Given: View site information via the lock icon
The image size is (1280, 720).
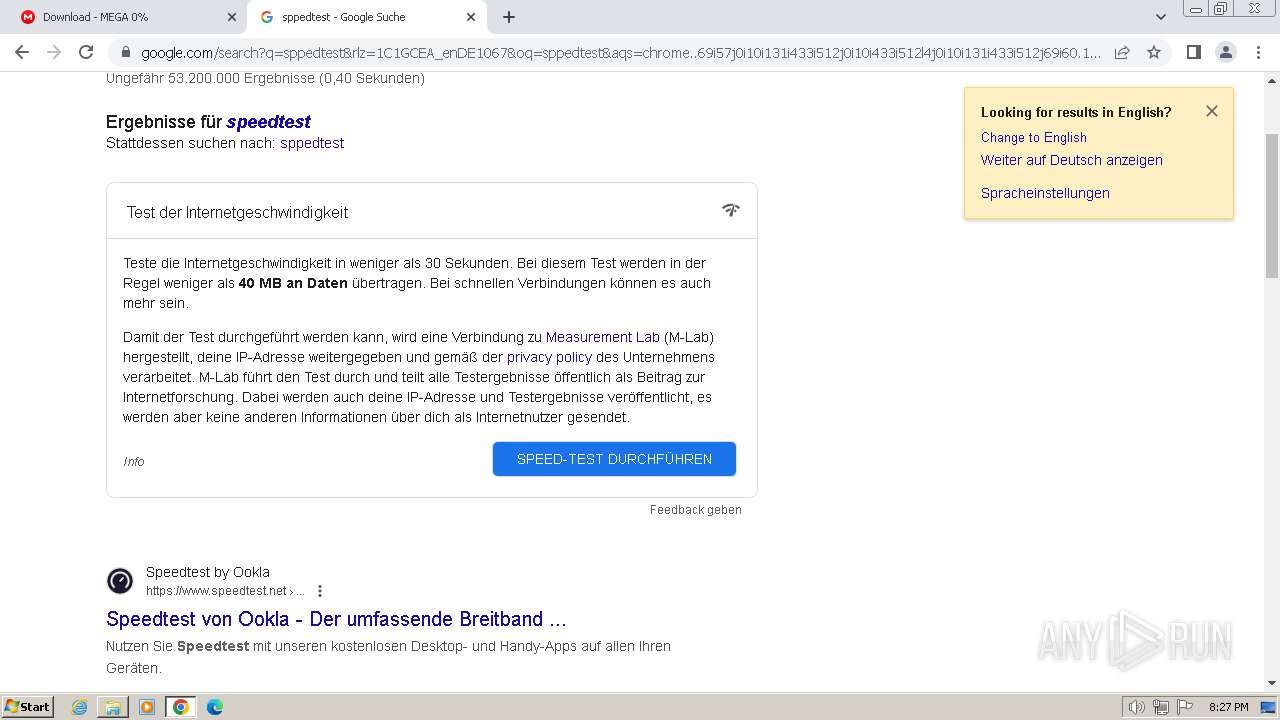Looking at the screenshot, I should tap(125, 52).
